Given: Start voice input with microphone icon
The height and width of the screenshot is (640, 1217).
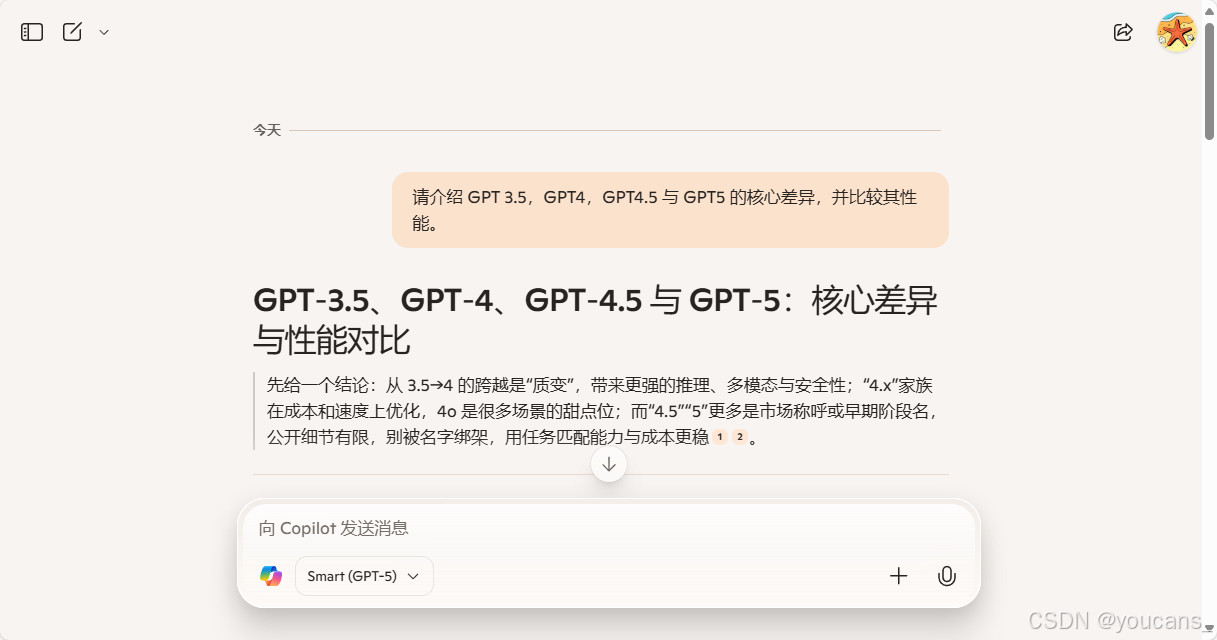Looking at the screenshot, I should coord(947,576).
